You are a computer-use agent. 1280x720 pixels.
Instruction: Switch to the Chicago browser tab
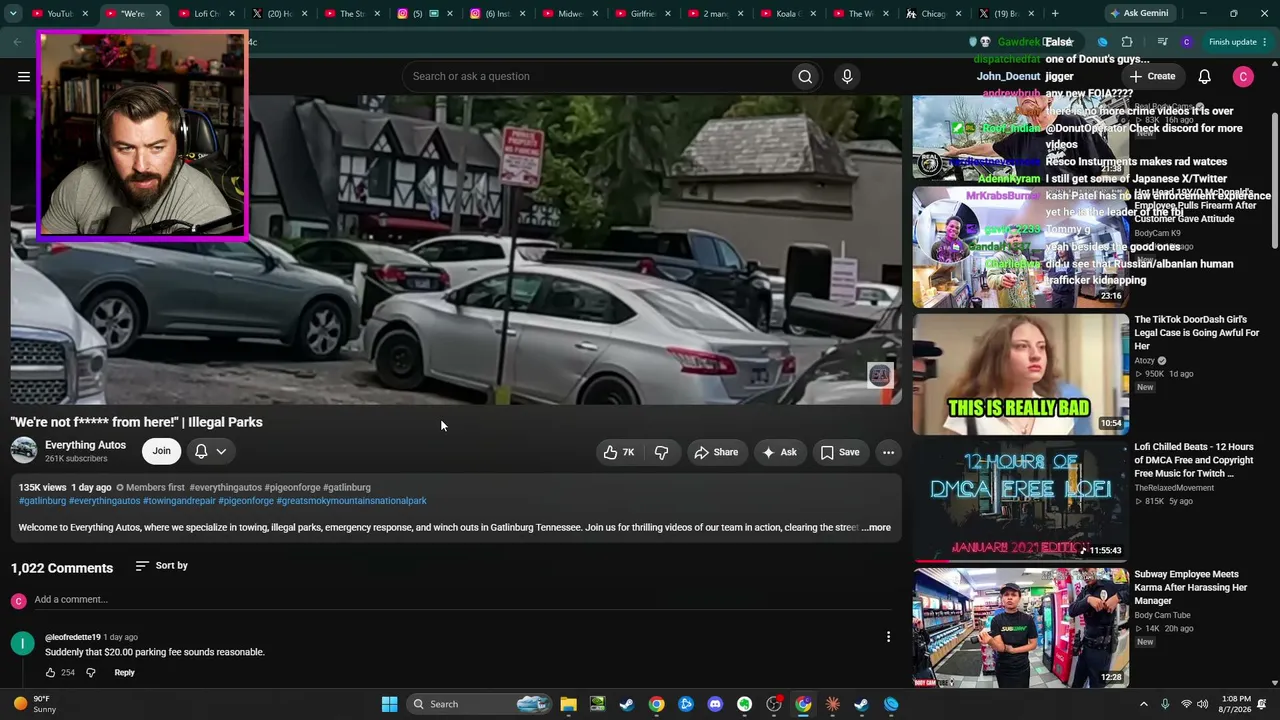click(x=932, y=14)
